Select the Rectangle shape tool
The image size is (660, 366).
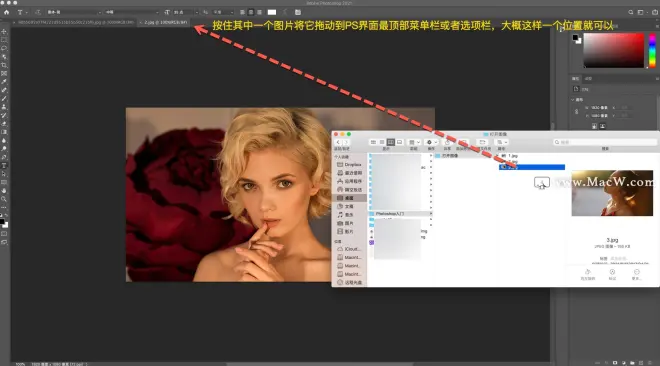point(4,182)
